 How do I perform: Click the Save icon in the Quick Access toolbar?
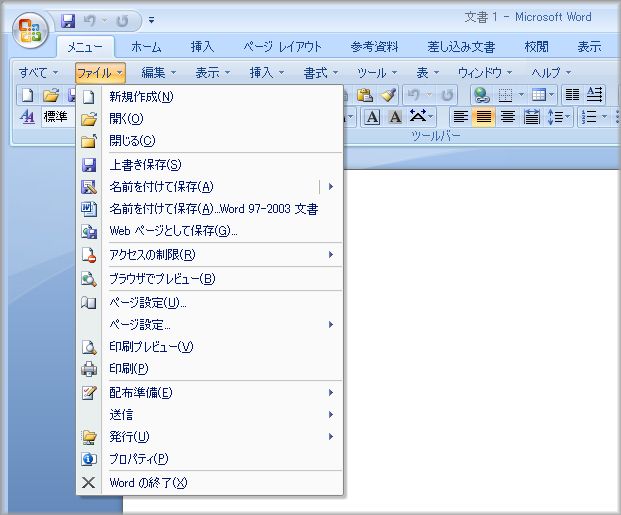pos(68,21)
